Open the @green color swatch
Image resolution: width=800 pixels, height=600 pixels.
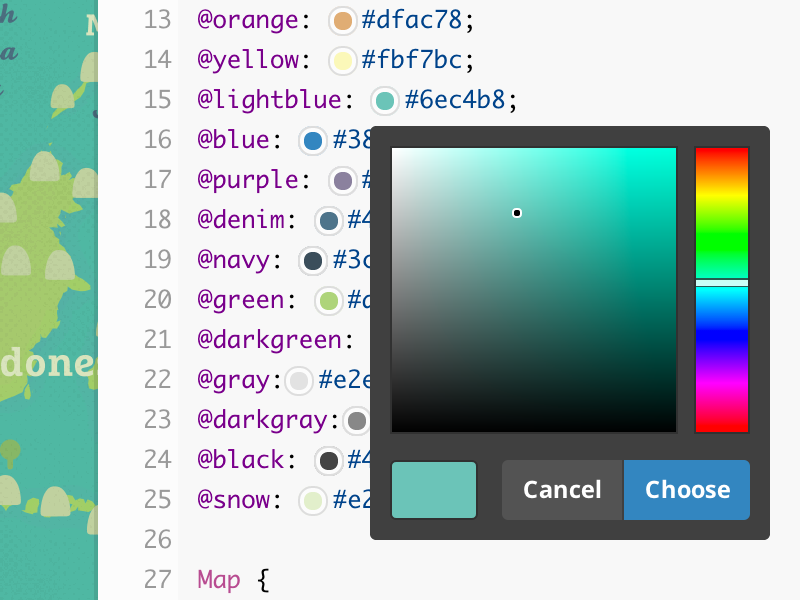[x=328, y=300]
